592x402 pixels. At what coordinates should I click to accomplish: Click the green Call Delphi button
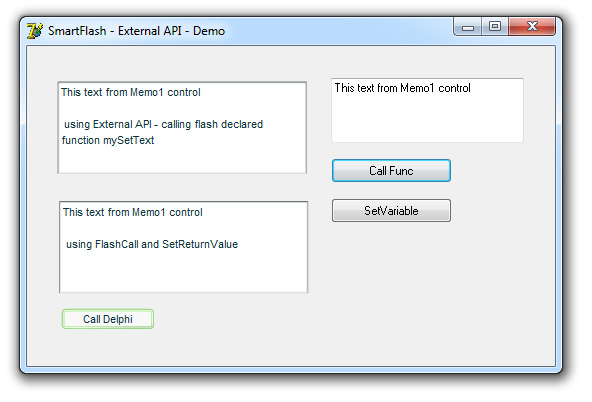point(108,319)
